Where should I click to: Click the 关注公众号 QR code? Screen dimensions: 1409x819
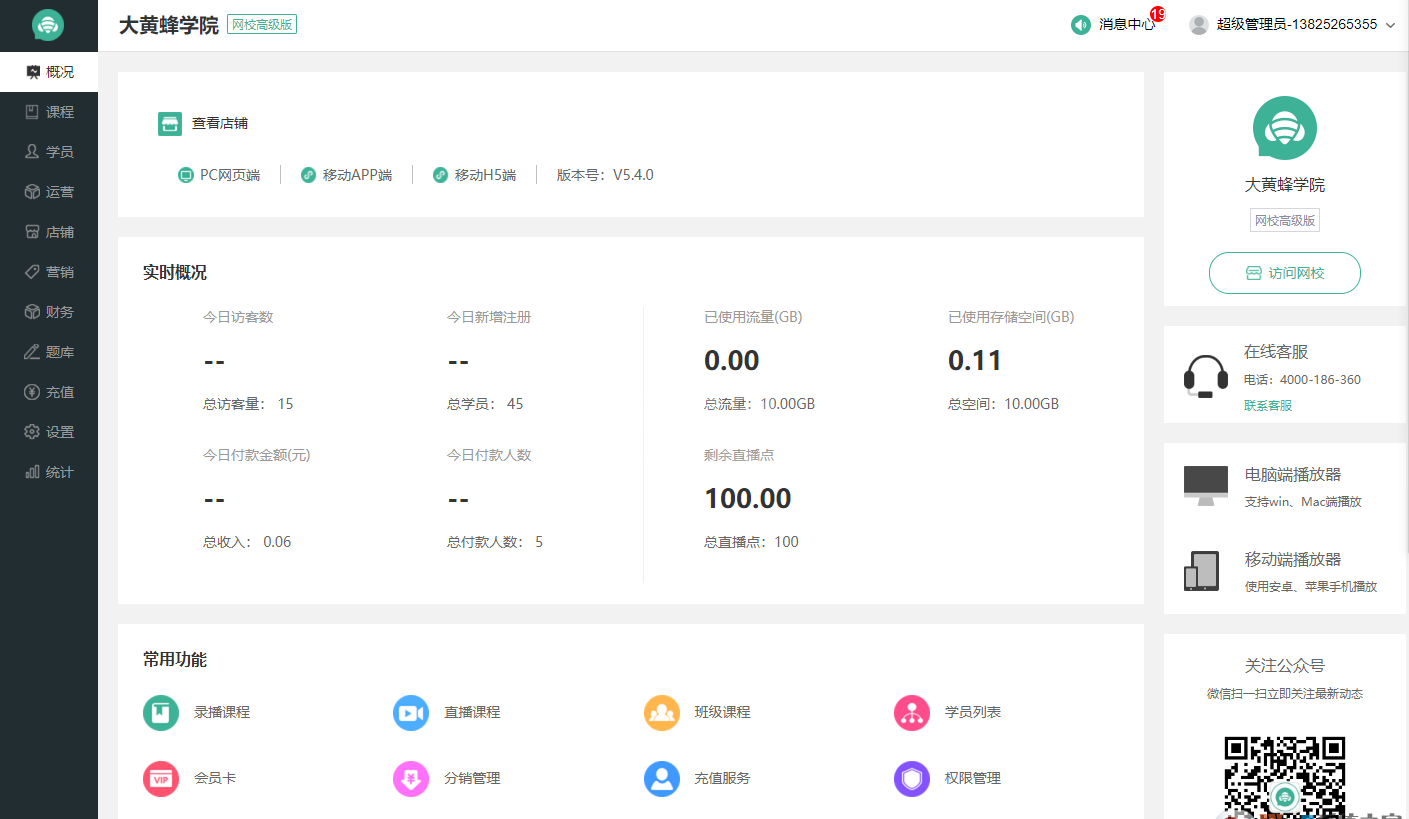tap(1285, 778)
